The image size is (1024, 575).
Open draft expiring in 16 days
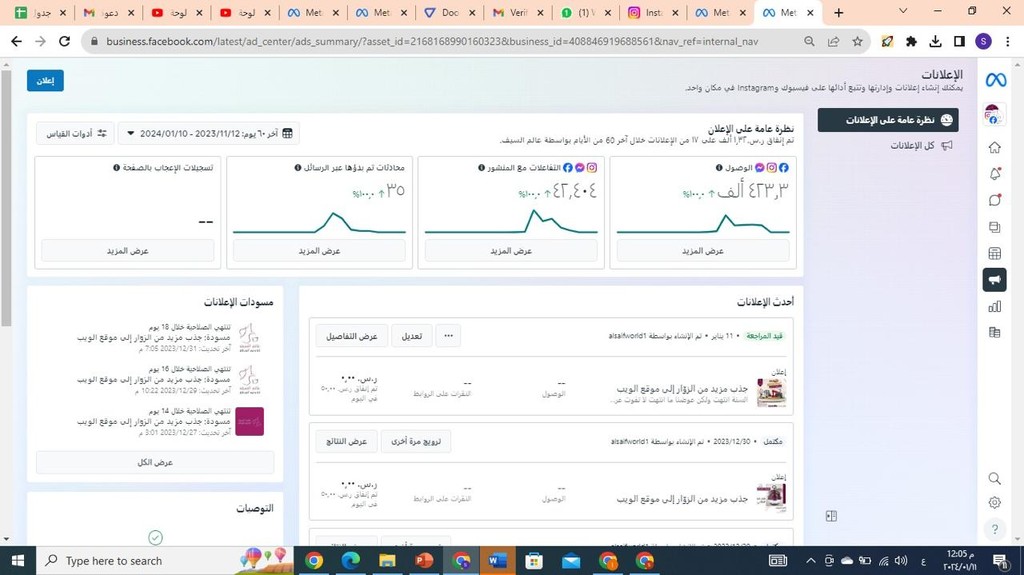155,380
